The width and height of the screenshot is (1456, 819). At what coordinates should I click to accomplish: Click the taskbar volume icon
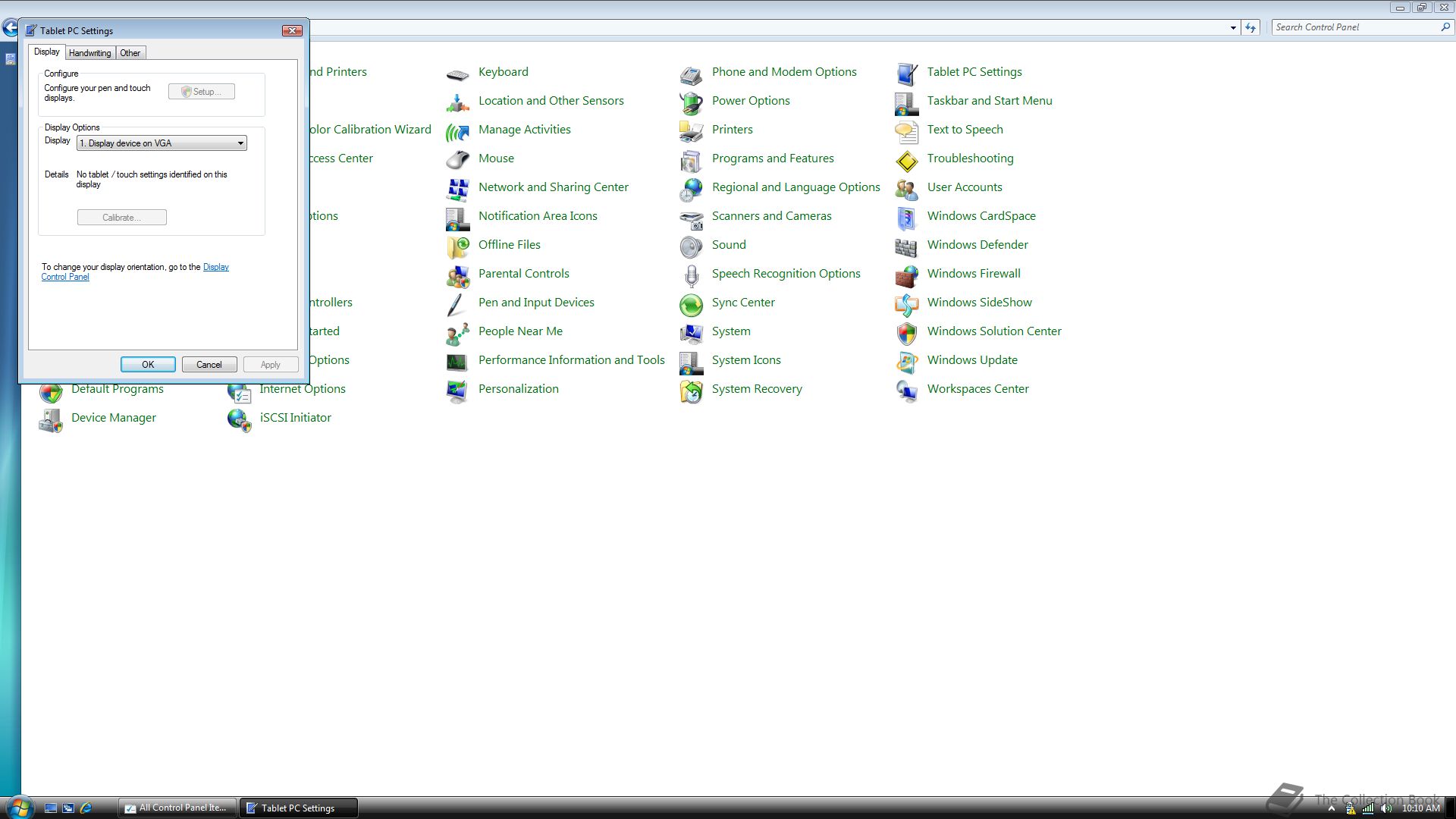1386,808
